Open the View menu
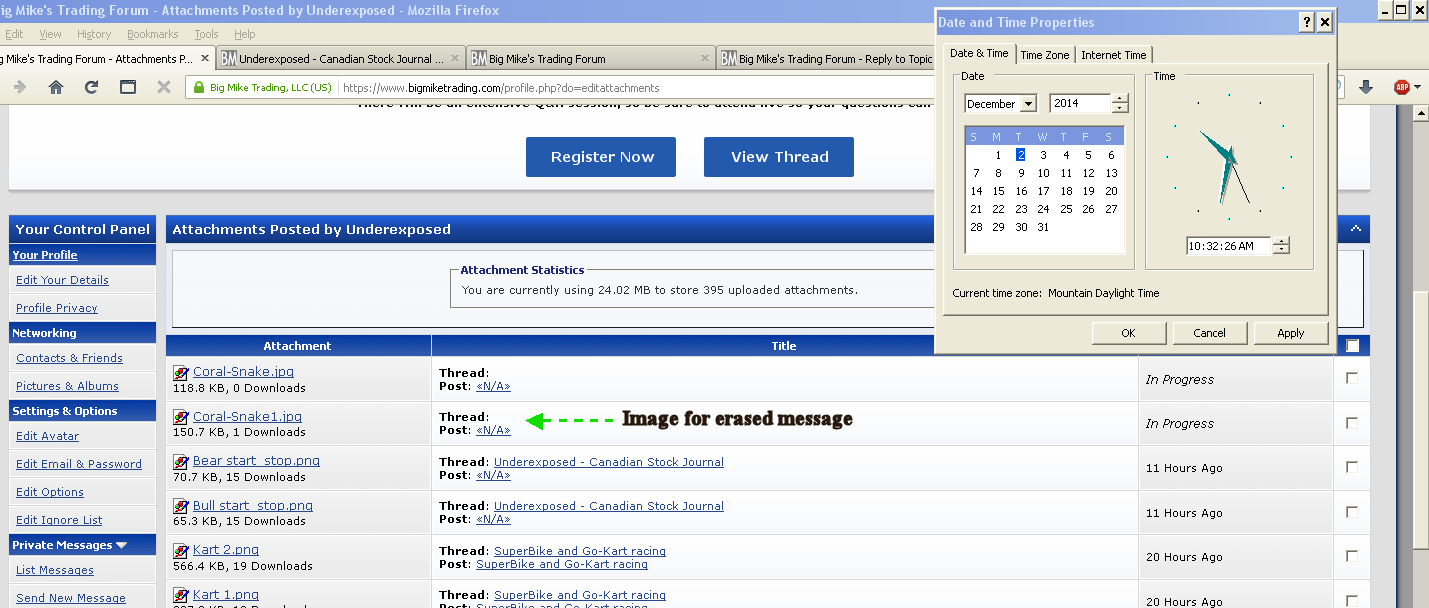 (x=50, y=34)
